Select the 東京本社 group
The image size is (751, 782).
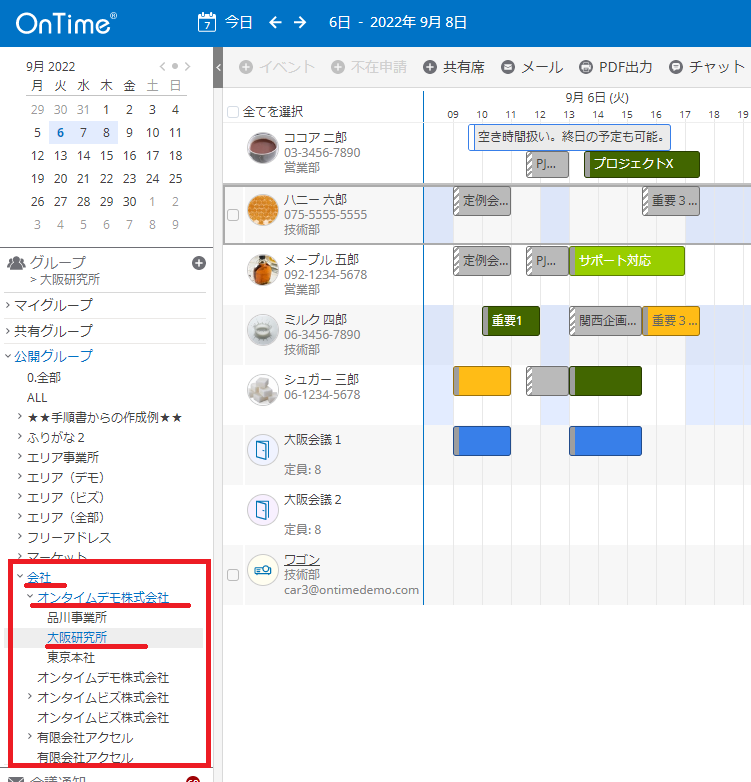(x=71, y=657)
